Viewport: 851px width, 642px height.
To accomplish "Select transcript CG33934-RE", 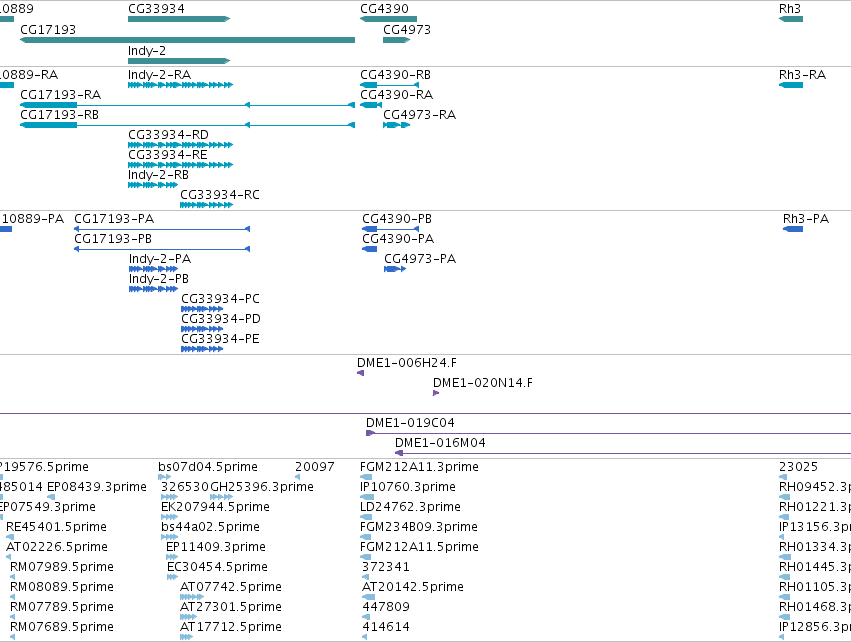I will 180,165.
